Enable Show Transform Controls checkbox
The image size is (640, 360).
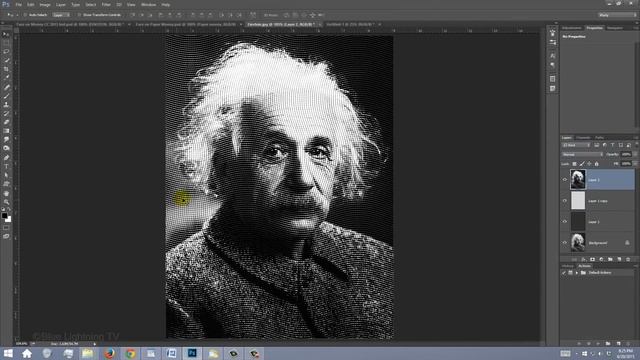click(x=79, y=15)
